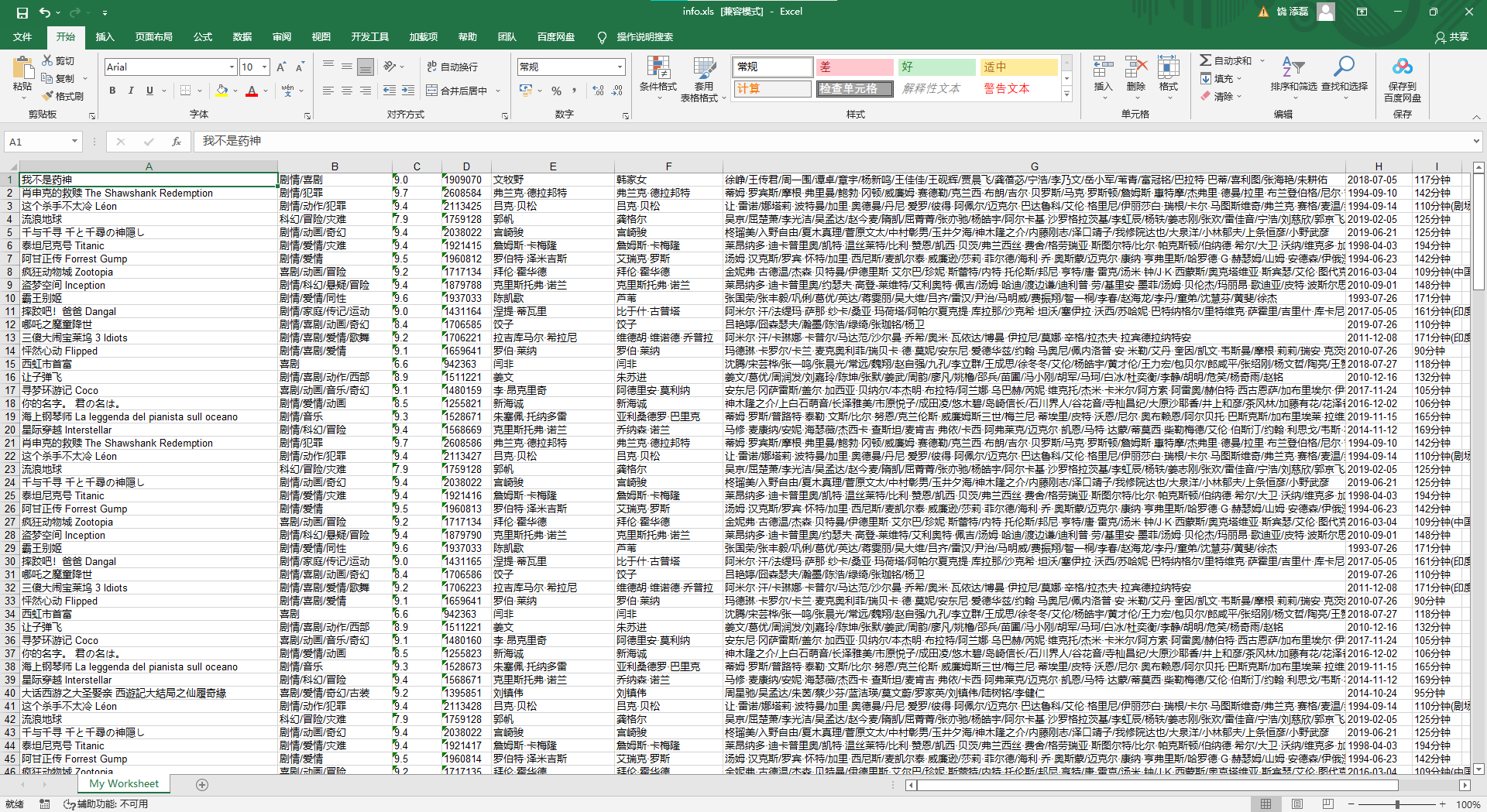
Task: Click the 操作说明搜索 tell-me search box
Action: (x=644, y=36)
